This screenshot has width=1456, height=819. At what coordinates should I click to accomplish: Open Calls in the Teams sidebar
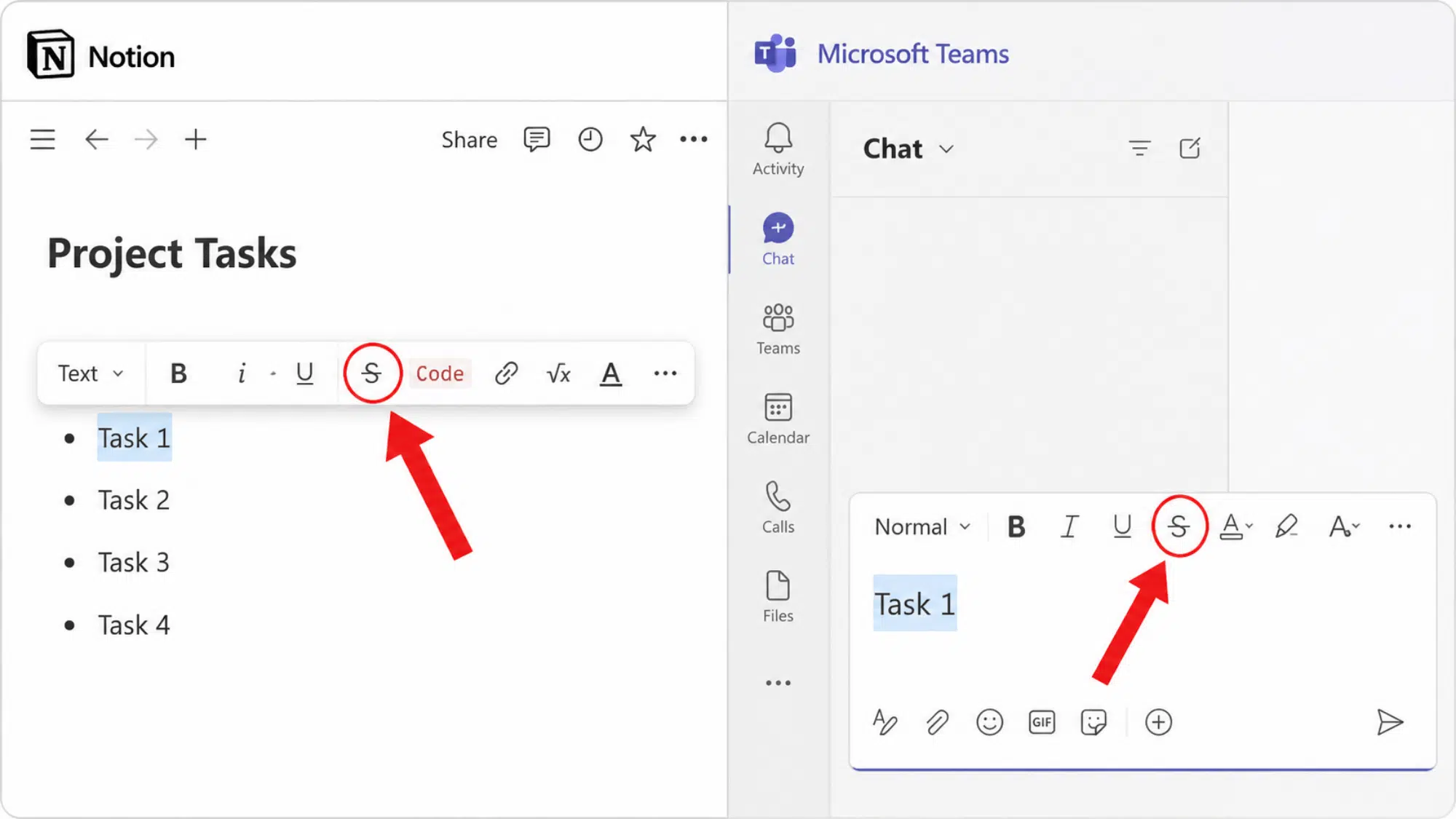coord(778,508)
